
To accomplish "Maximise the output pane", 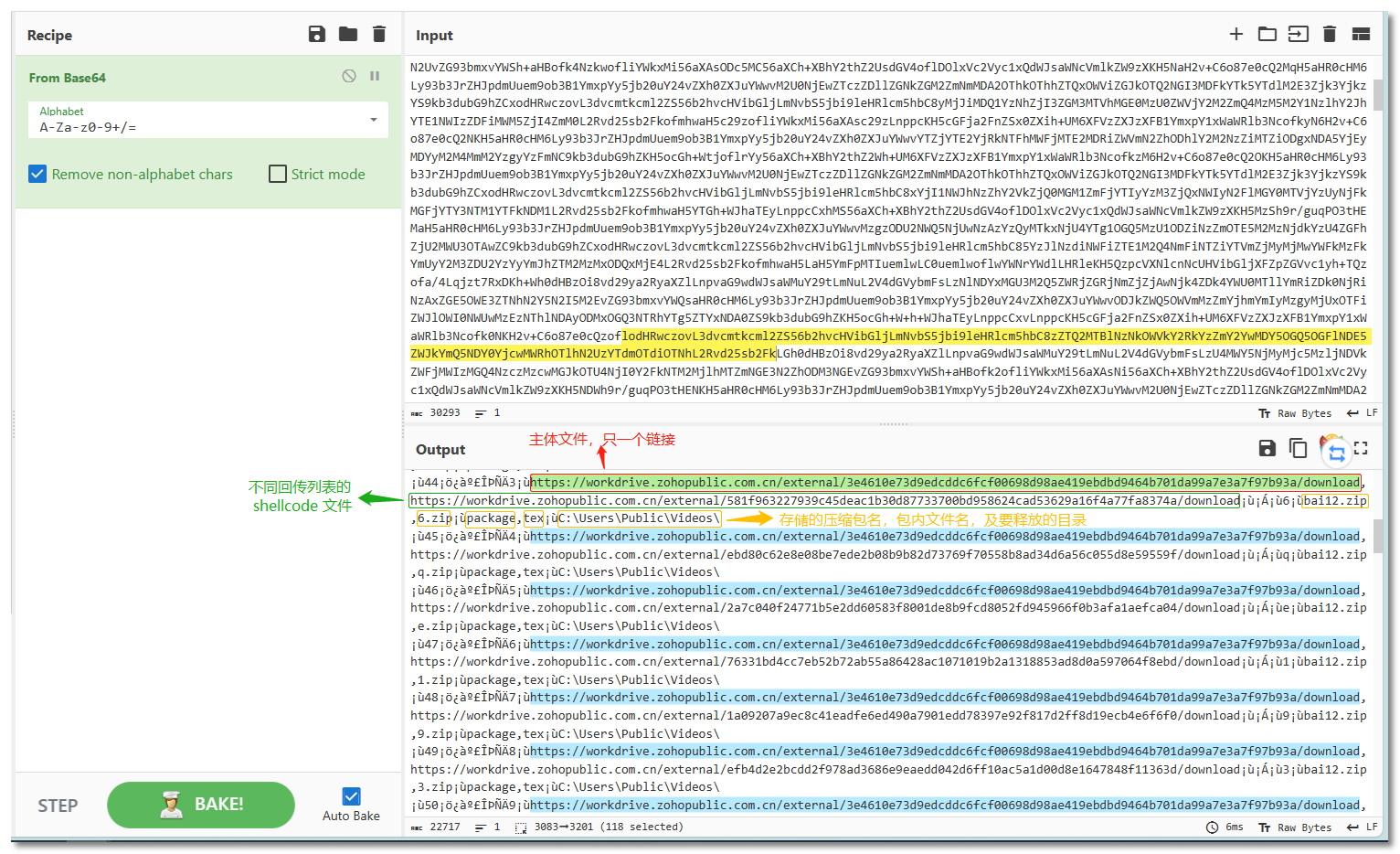I will [x=1361, y=448].
